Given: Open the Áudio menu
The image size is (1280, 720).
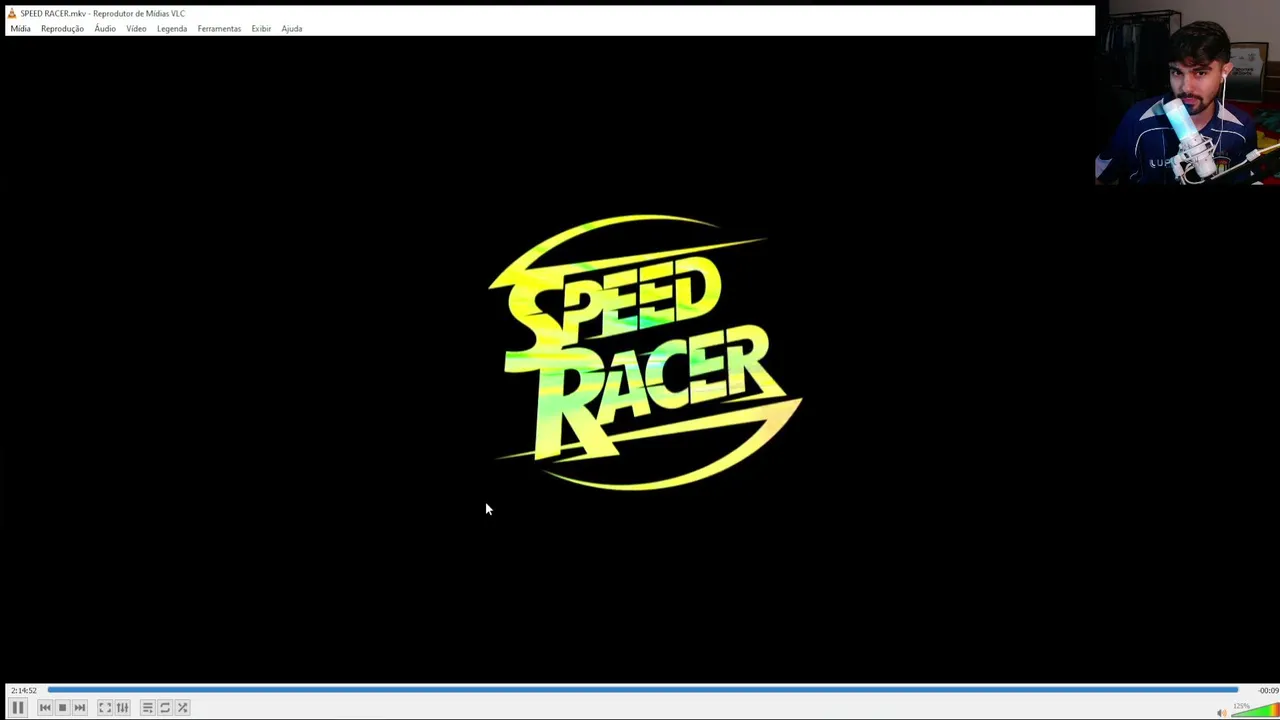Looking at the screenshot, I should click(105, 29).
